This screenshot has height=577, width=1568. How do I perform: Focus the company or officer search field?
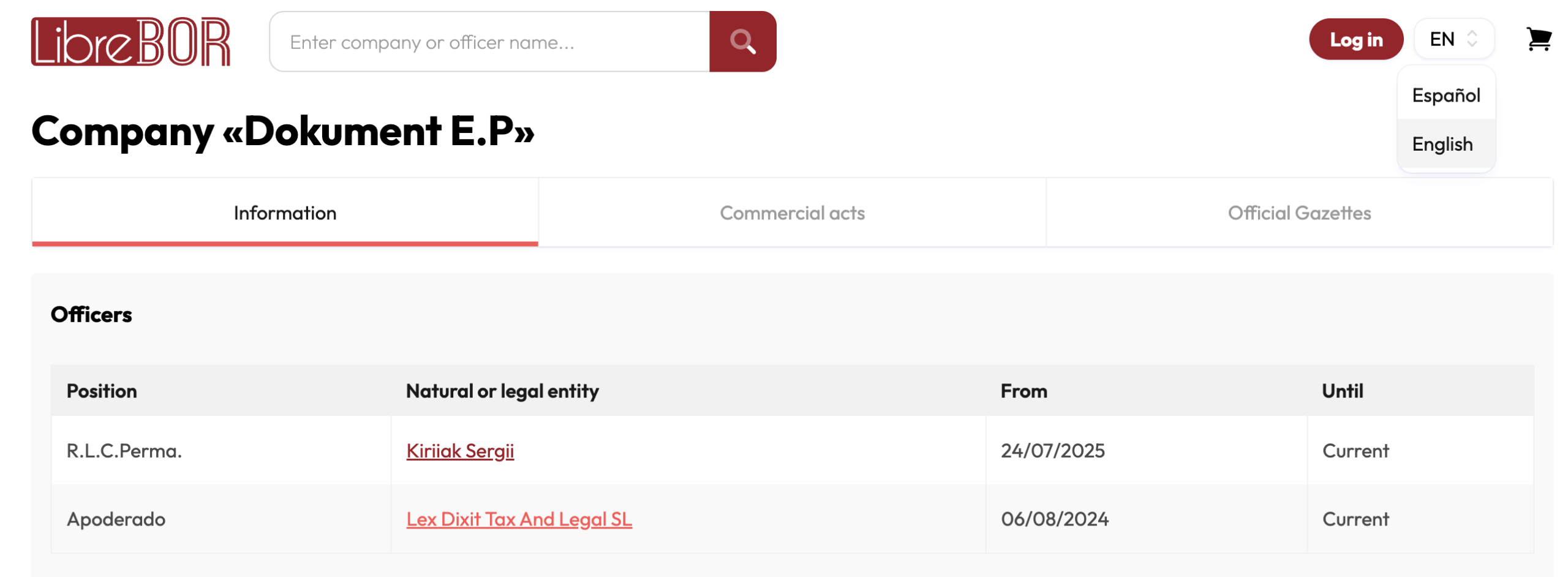click(489, 42)
